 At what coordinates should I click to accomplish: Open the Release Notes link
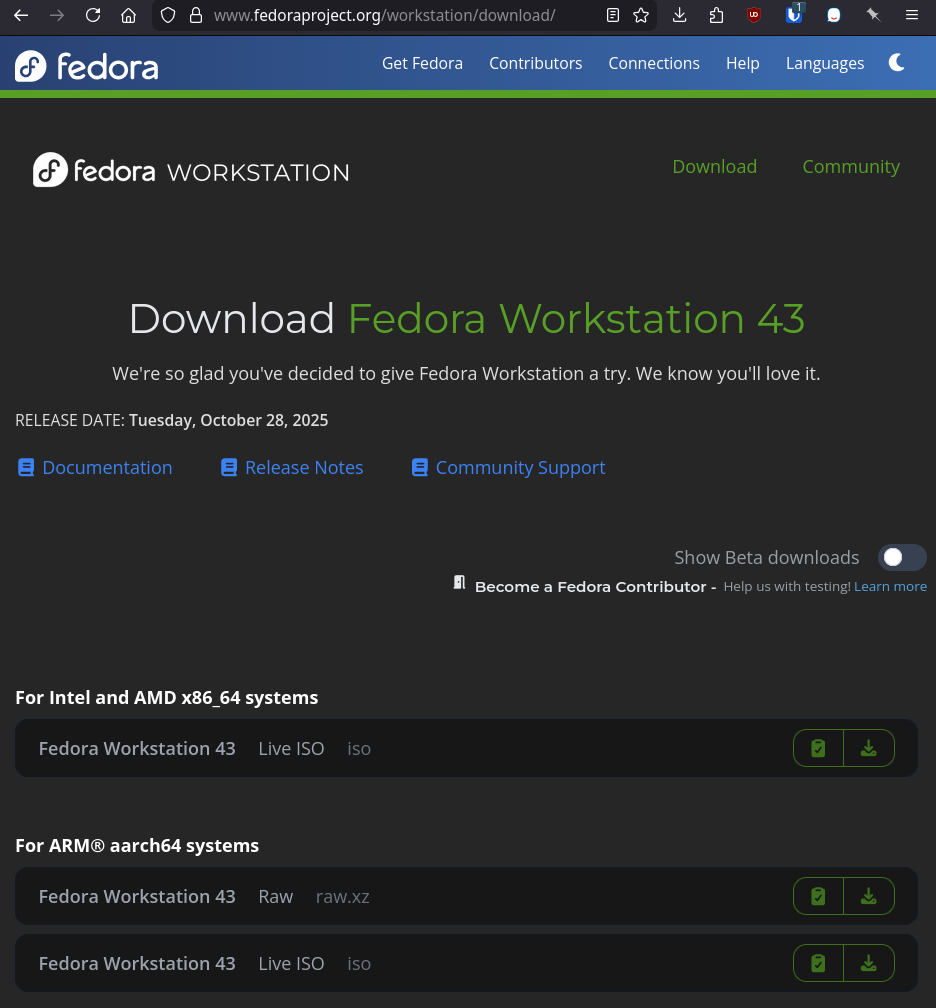pos(303,468)
